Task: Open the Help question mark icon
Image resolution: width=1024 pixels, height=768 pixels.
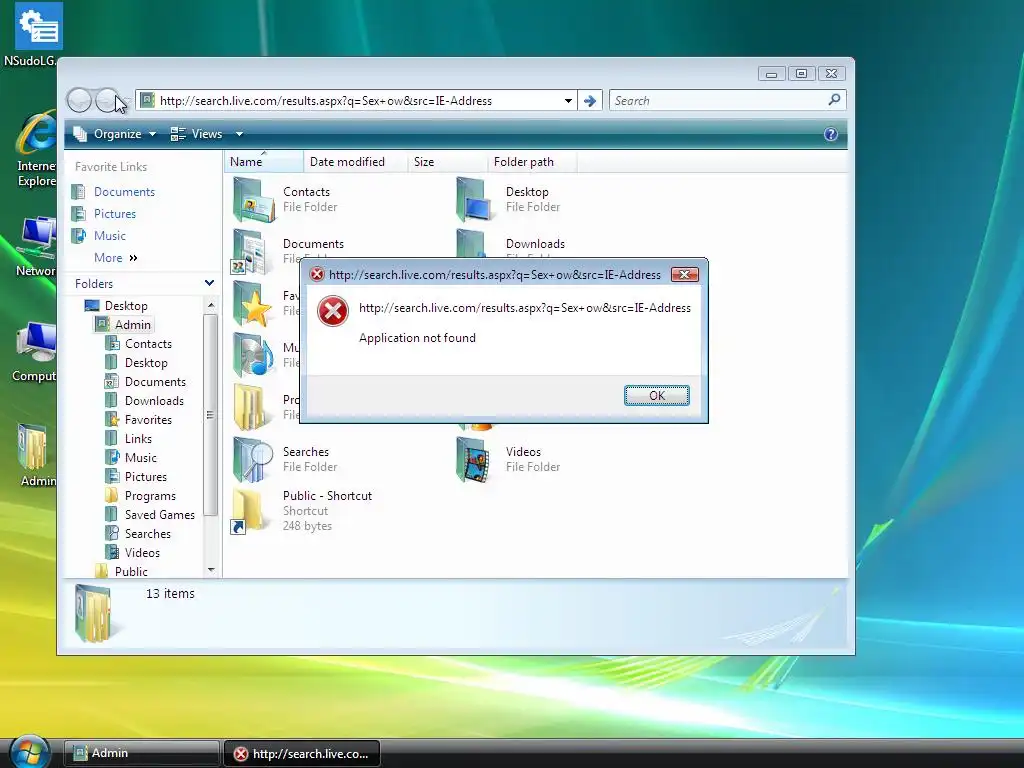Action: tap(831, 134)
